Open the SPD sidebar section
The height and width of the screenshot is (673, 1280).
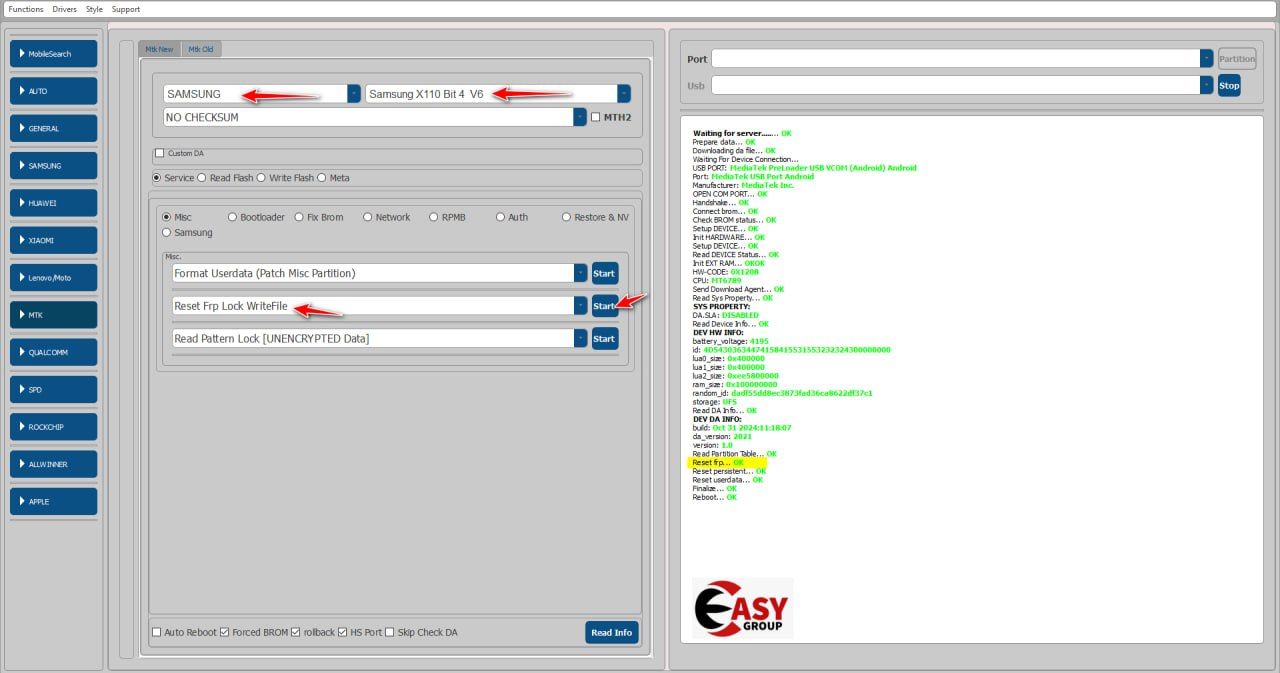point(54,389)
